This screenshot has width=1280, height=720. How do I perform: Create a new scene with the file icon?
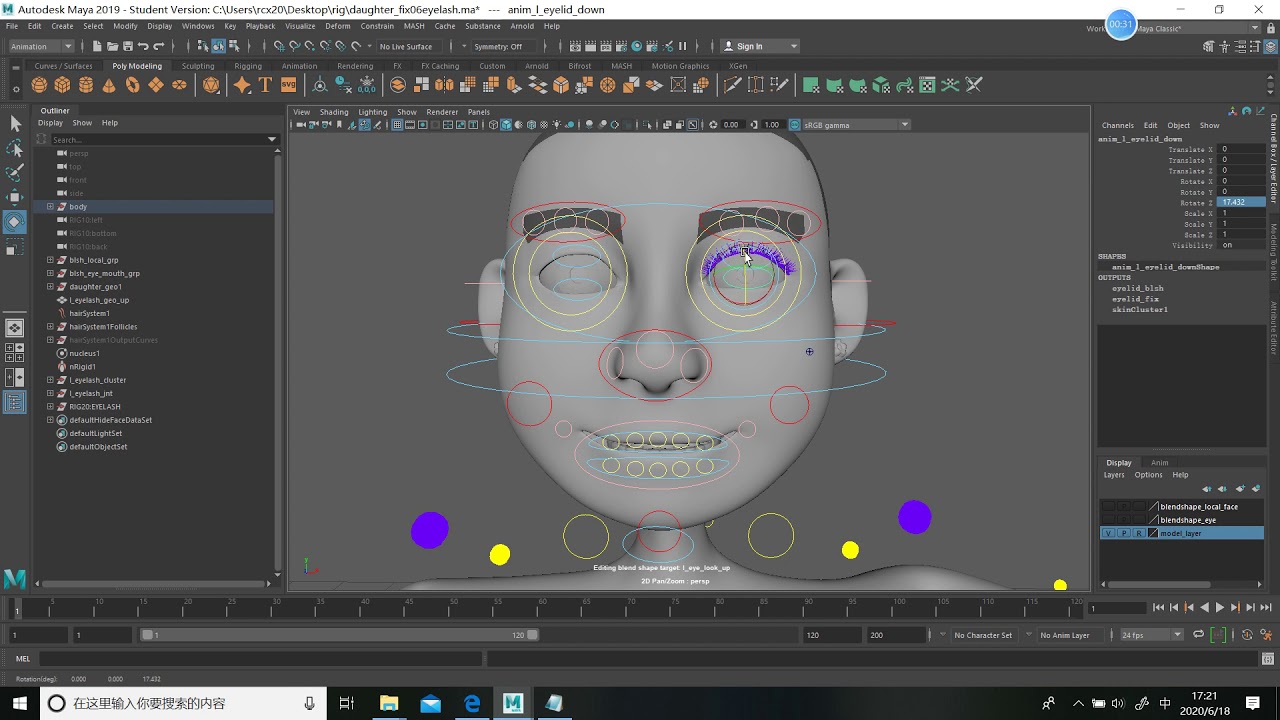97,46
